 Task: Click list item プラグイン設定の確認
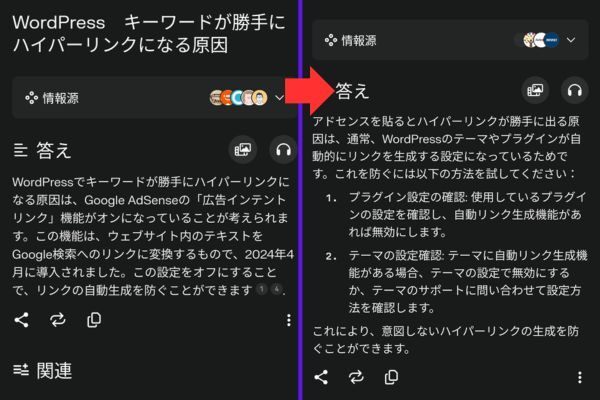467,214
